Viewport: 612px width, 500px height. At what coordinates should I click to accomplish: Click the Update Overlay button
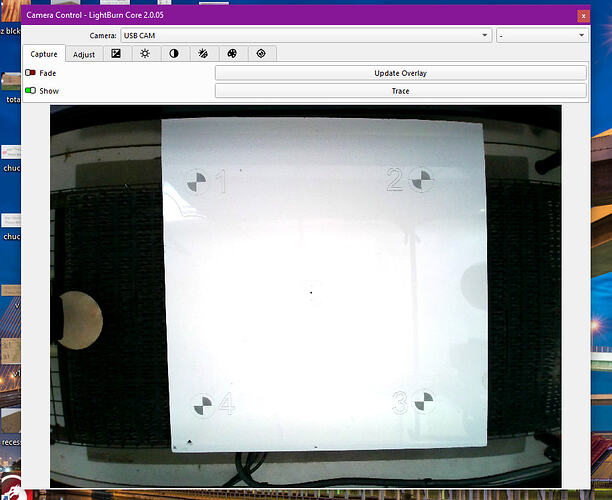[400, 73]
